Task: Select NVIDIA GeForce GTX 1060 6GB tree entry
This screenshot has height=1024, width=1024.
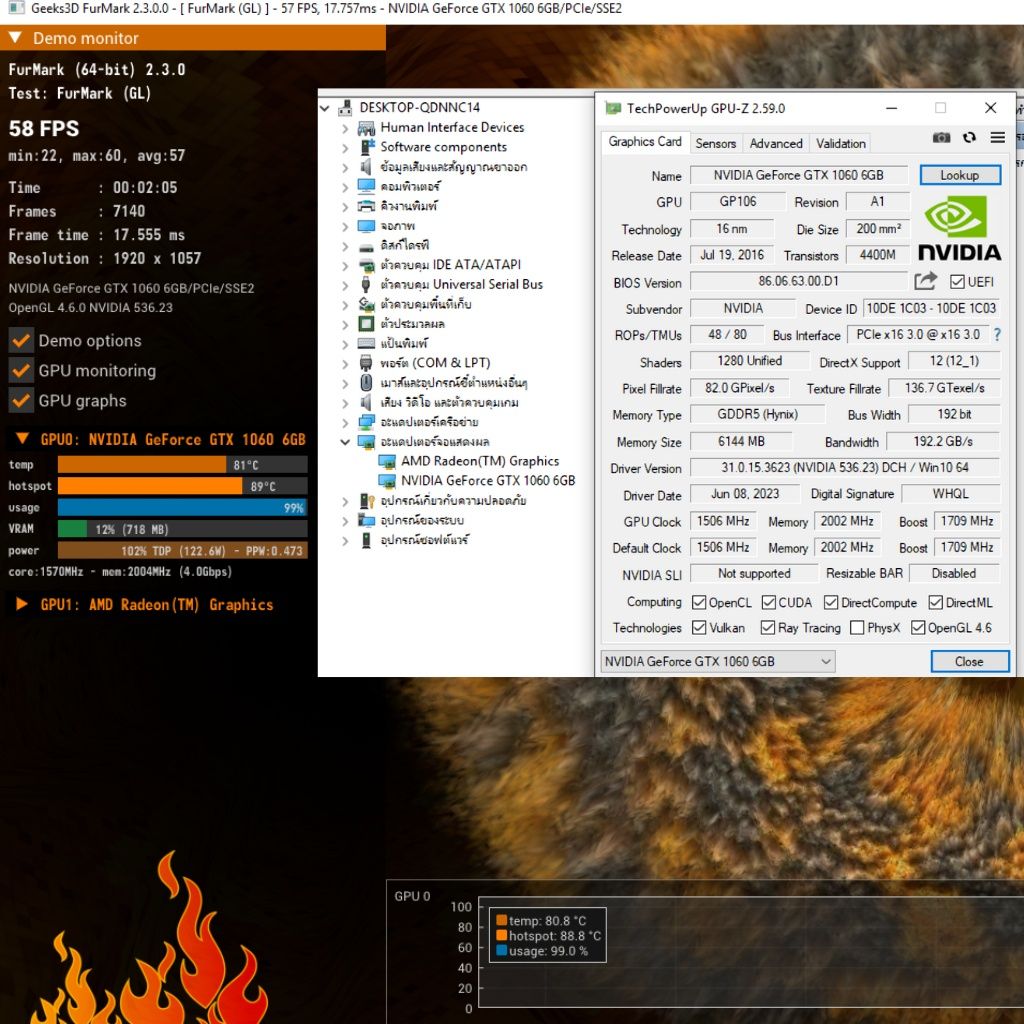Action: pyautogui.click(x=488, y=481)
